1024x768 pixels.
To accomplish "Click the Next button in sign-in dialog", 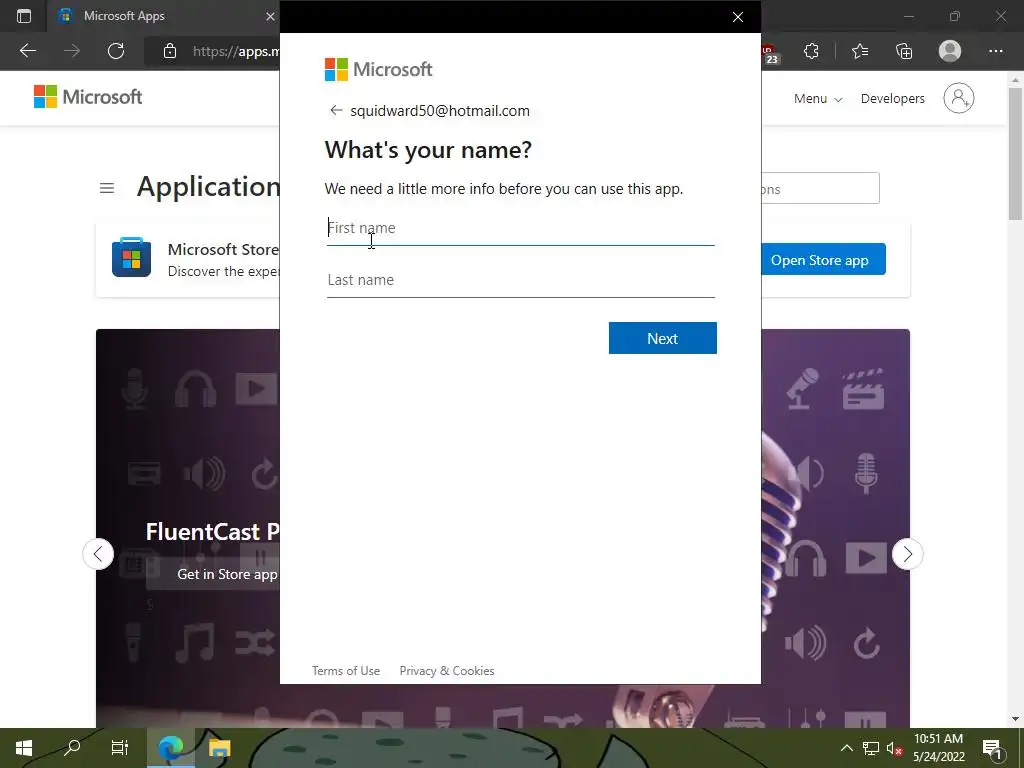I will tap(662, 338).
